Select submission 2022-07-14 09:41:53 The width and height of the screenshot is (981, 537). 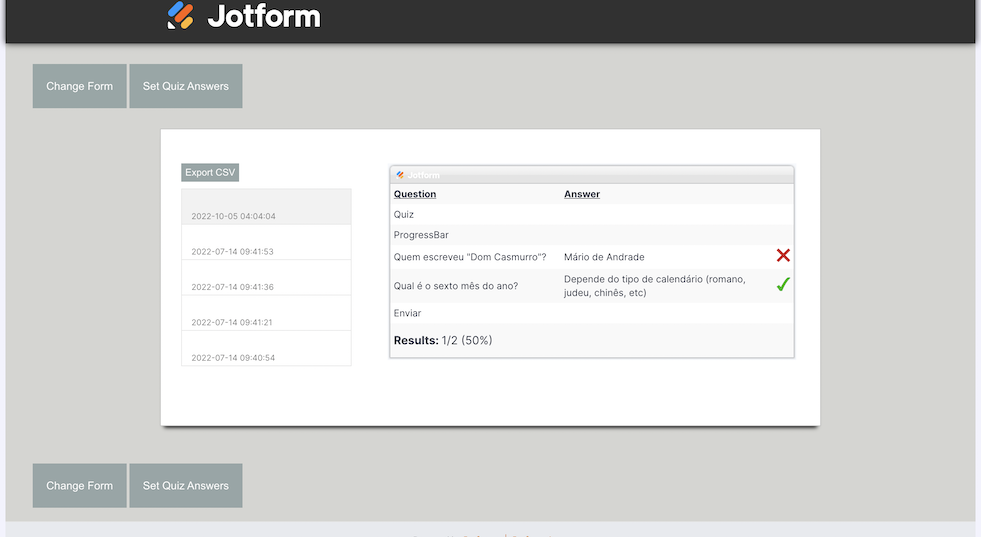267,242
